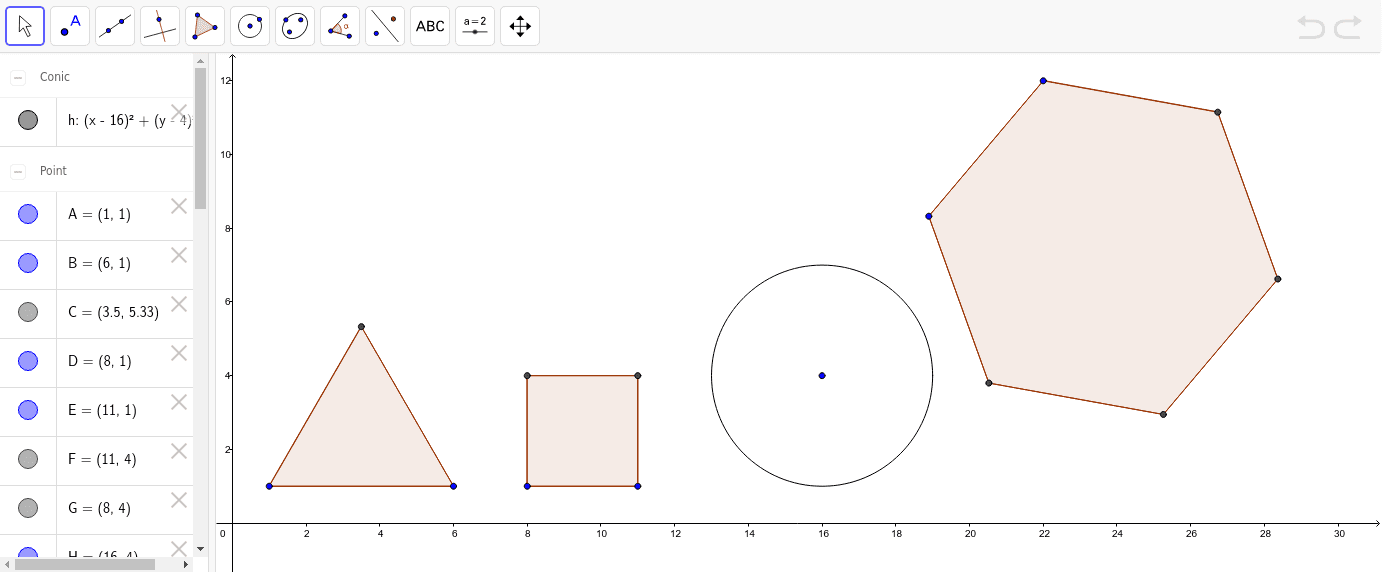Click the conic h equation text

130,121
